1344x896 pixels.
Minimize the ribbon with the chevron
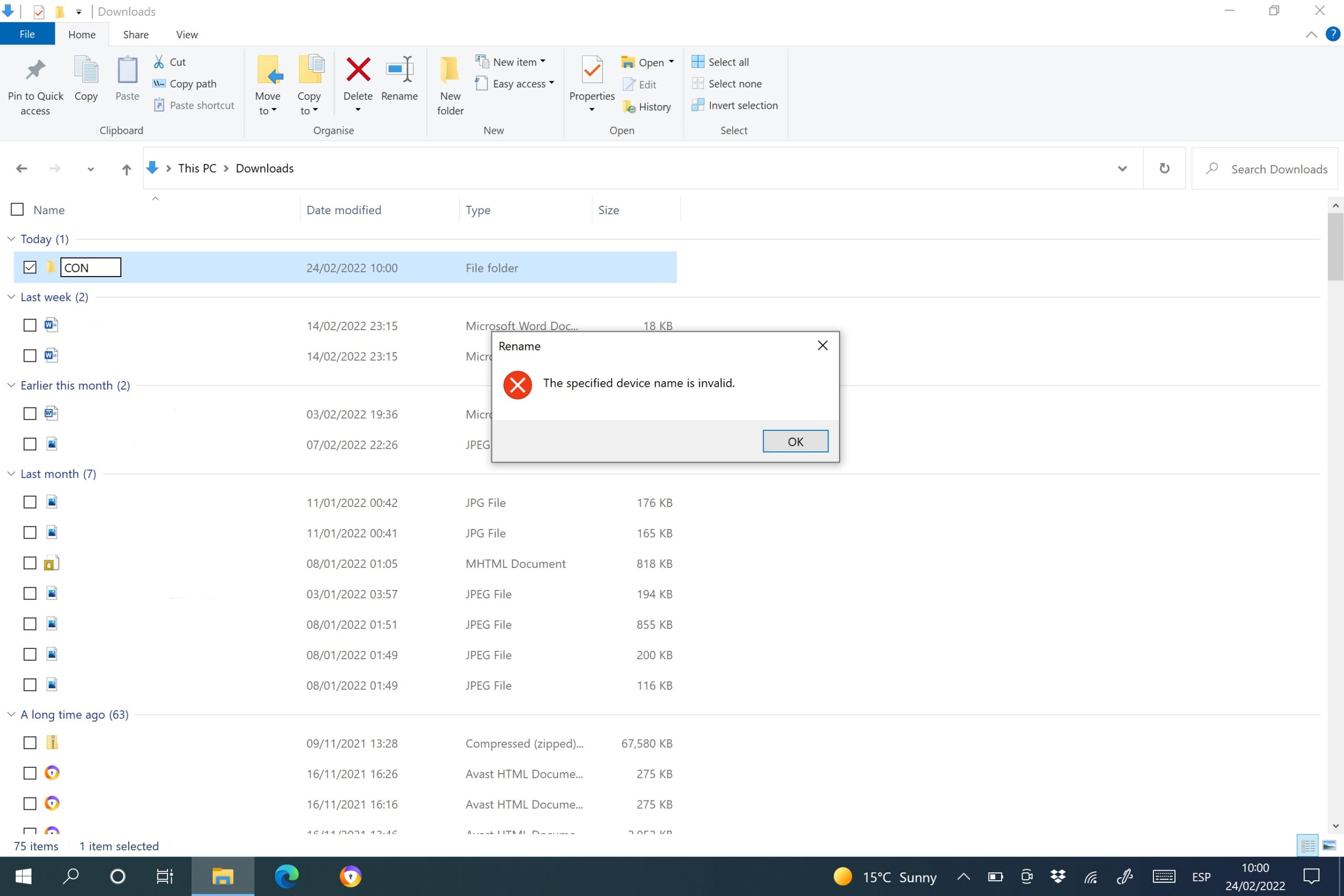pos(1311,34)
